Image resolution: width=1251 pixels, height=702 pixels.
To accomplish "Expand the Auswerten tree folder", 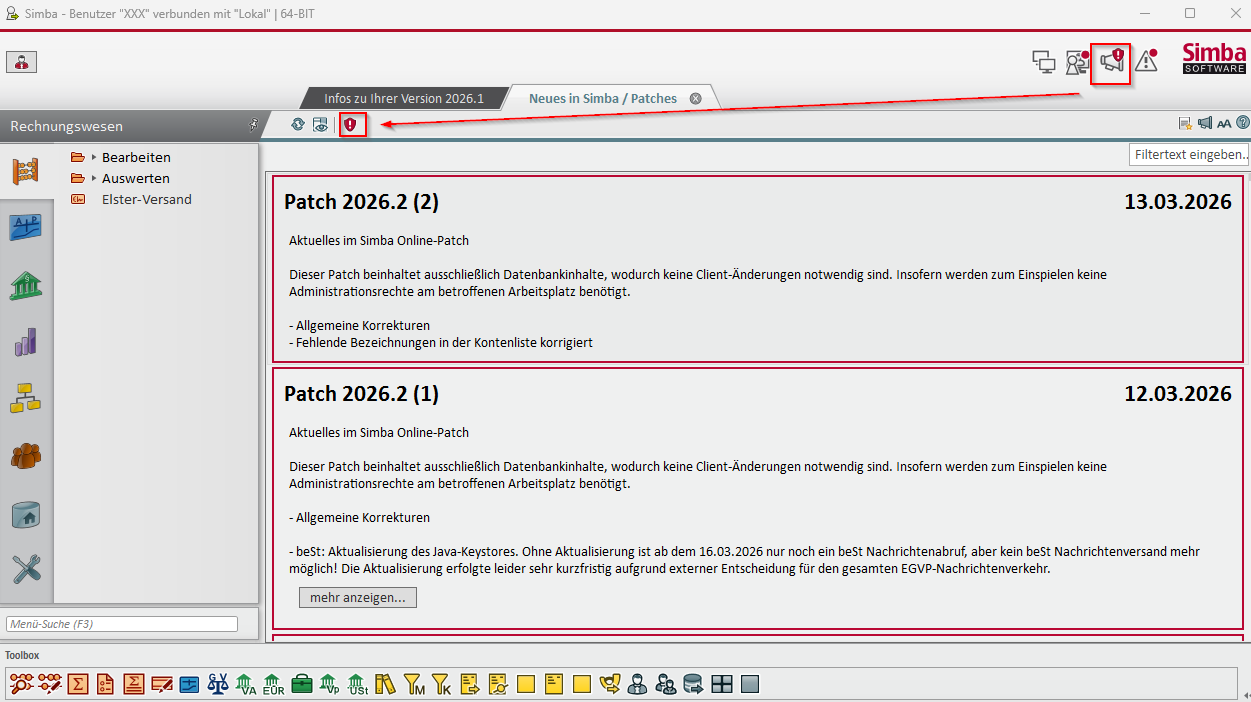I will (x=94, y=179).
